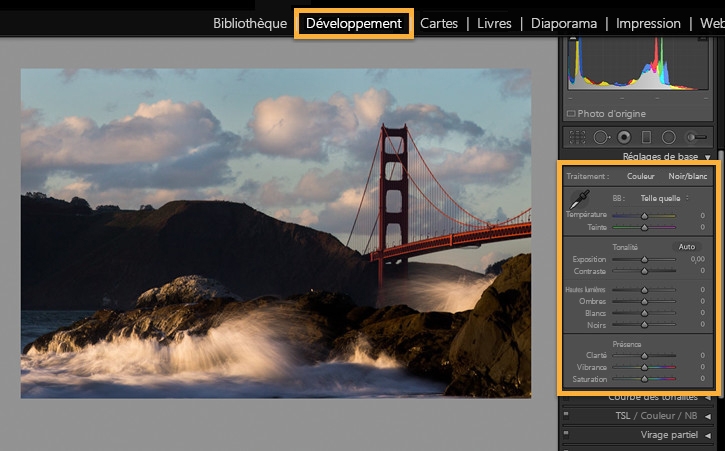
Task: Select the radial filter tool
Action: point(669,137)
